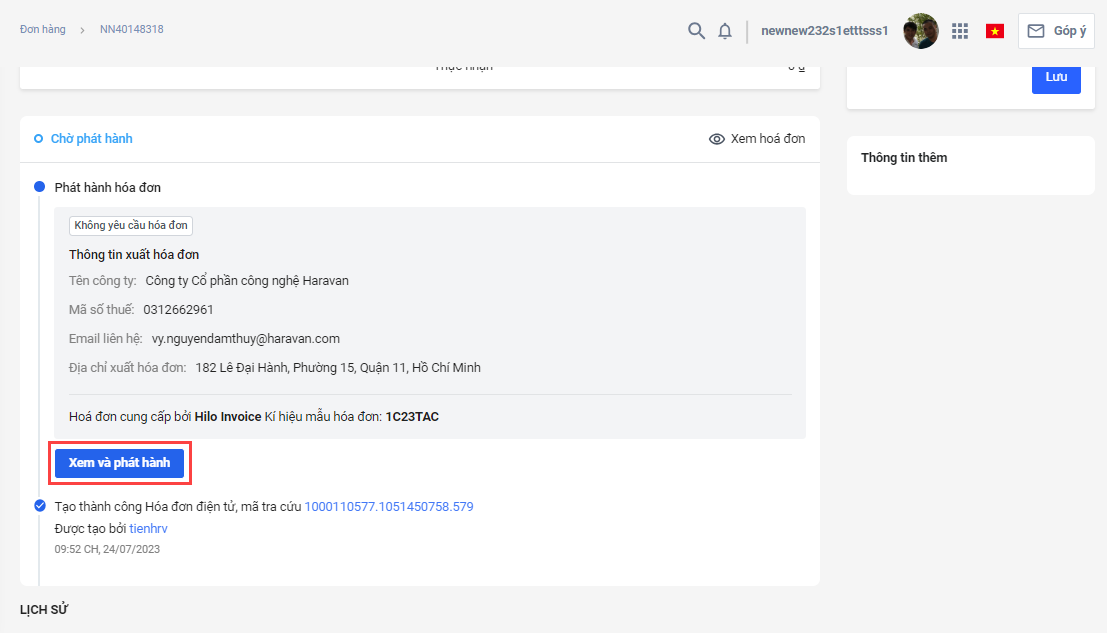This screenshot has width=1107, height=633.
Task: Go to Đơn hàng breadcrumb
Action: click(42, 29)
